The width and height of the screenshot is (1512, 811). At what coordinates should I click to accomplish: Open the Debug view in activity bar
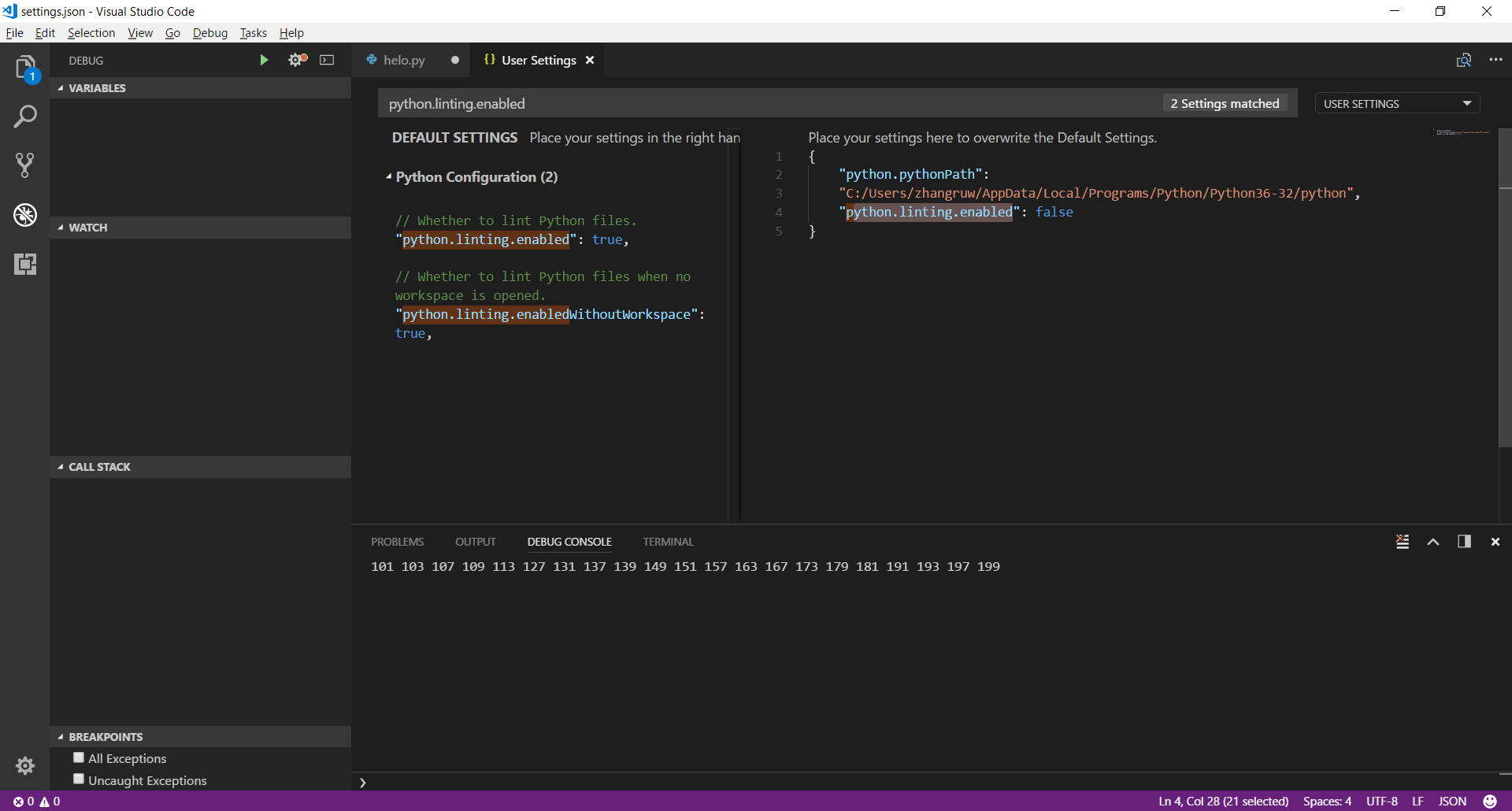[x=25, y=214]
